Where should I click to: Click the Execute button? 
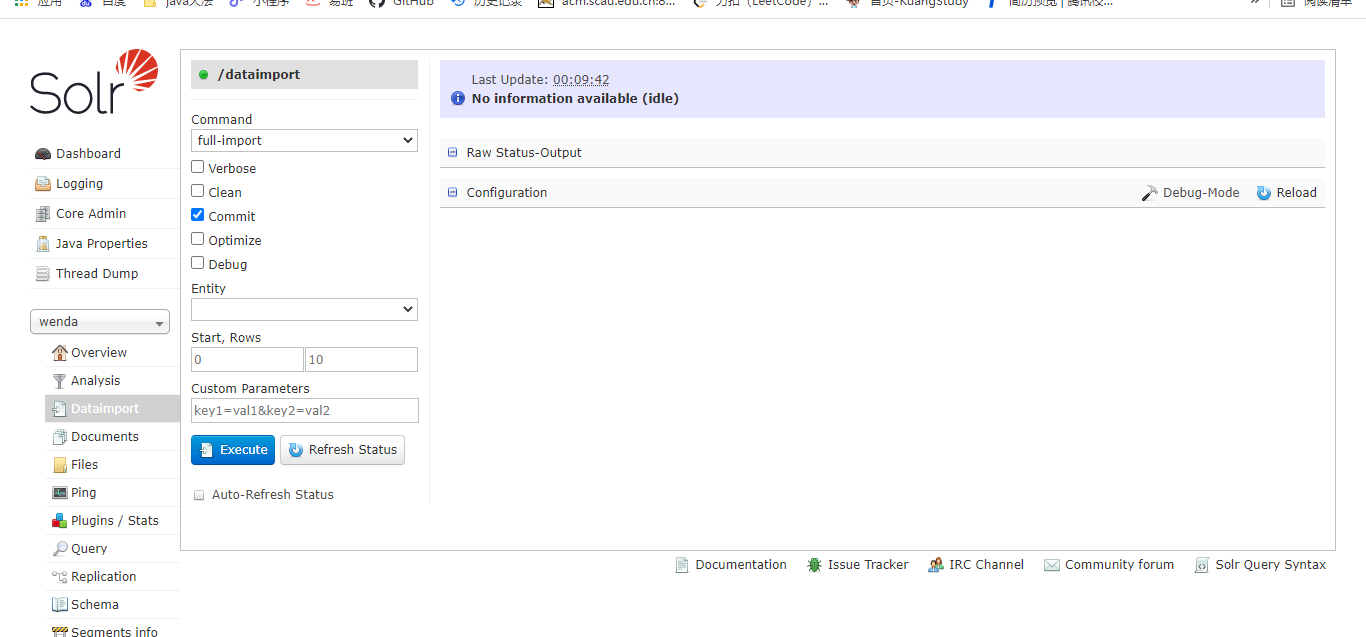tap(232, 450)
